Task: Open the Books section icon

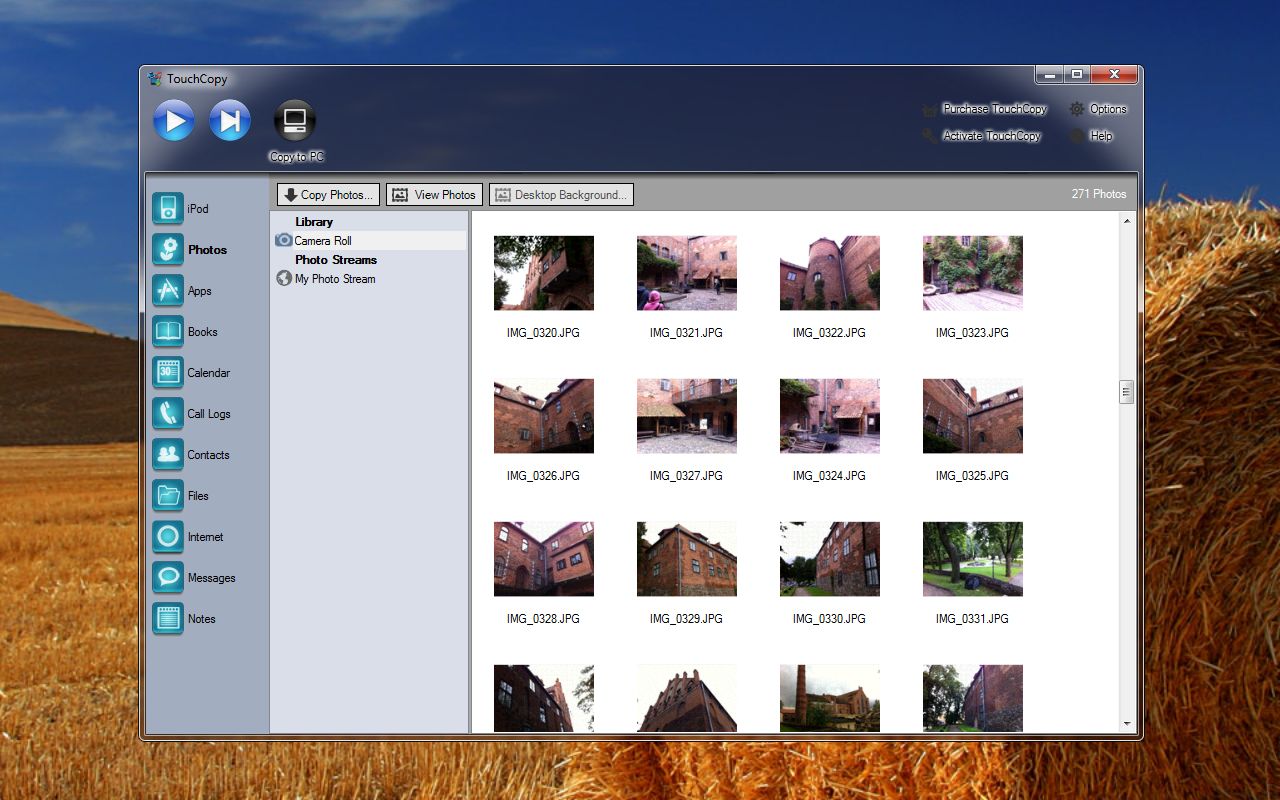Action: pos(168,332)
